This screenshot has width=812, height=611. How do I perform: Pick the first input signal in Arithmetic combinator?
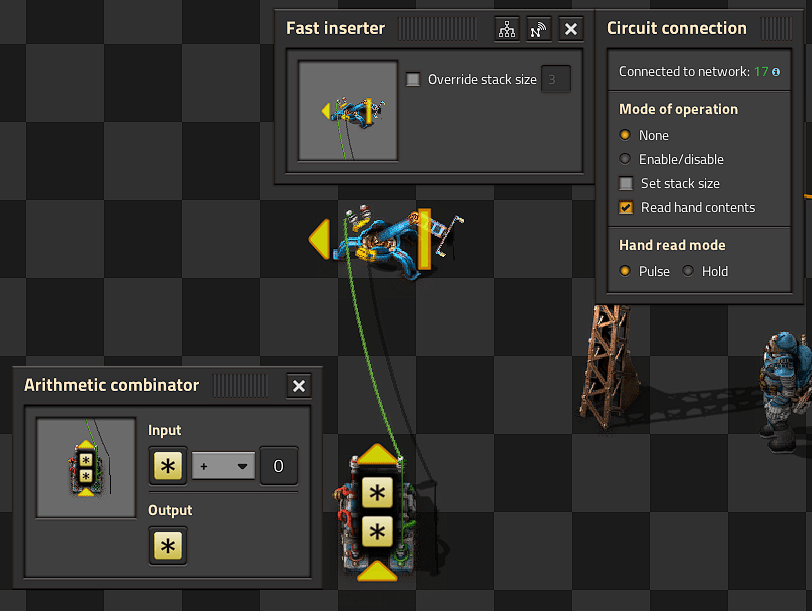168,466
